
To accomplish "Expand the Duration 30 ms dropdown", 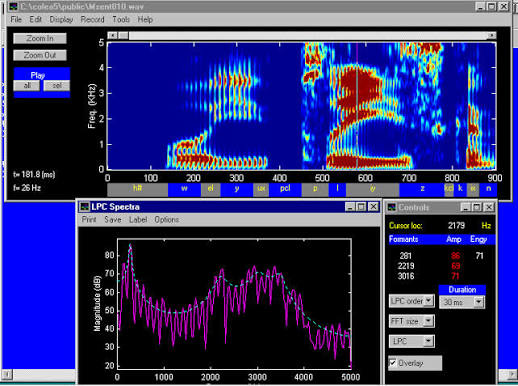I will coord(479,302).
